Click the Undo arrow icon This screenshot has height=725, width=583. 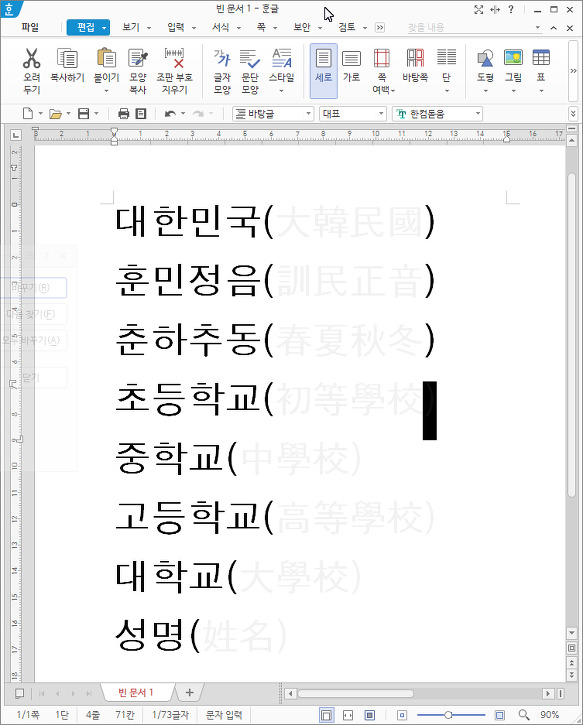[170, 113]
